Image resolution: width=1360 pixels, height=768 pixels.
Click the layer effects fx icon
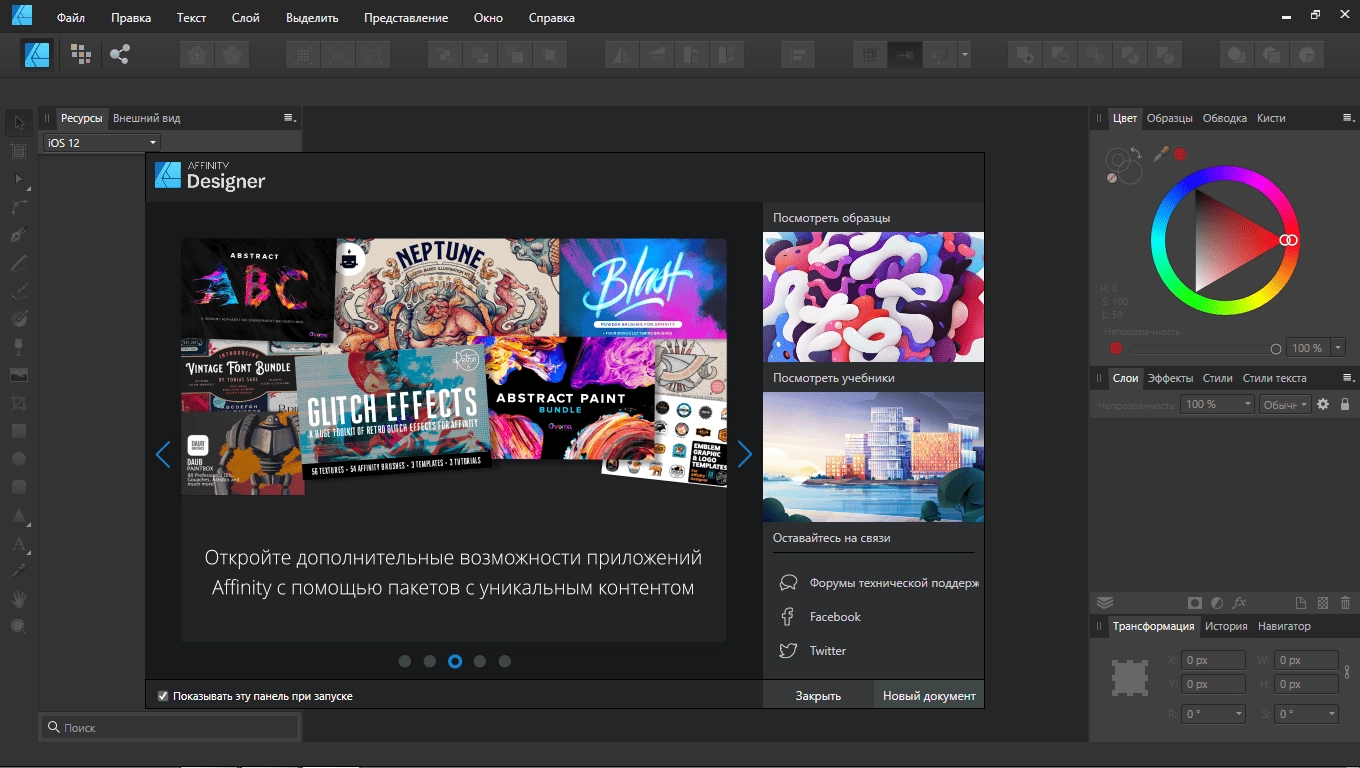point(1240,603)
